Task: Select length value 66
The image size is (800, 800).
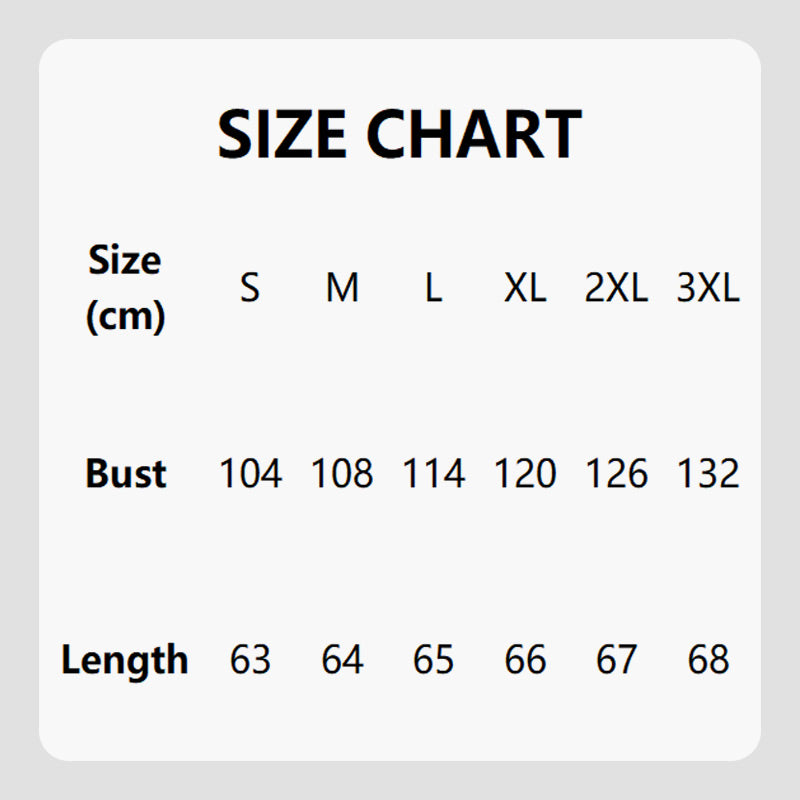Action: 525,660
